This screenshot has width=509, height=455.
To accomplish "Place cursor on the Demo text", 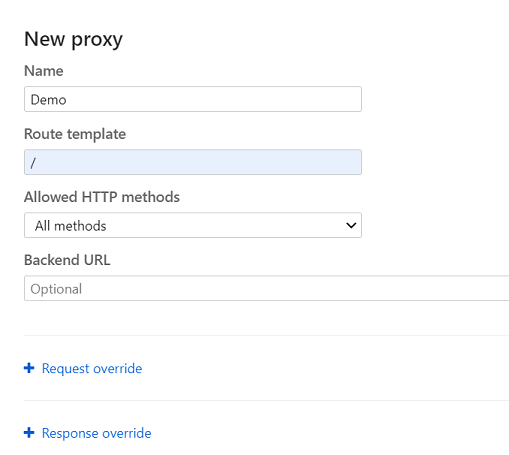I will point(48,100).
